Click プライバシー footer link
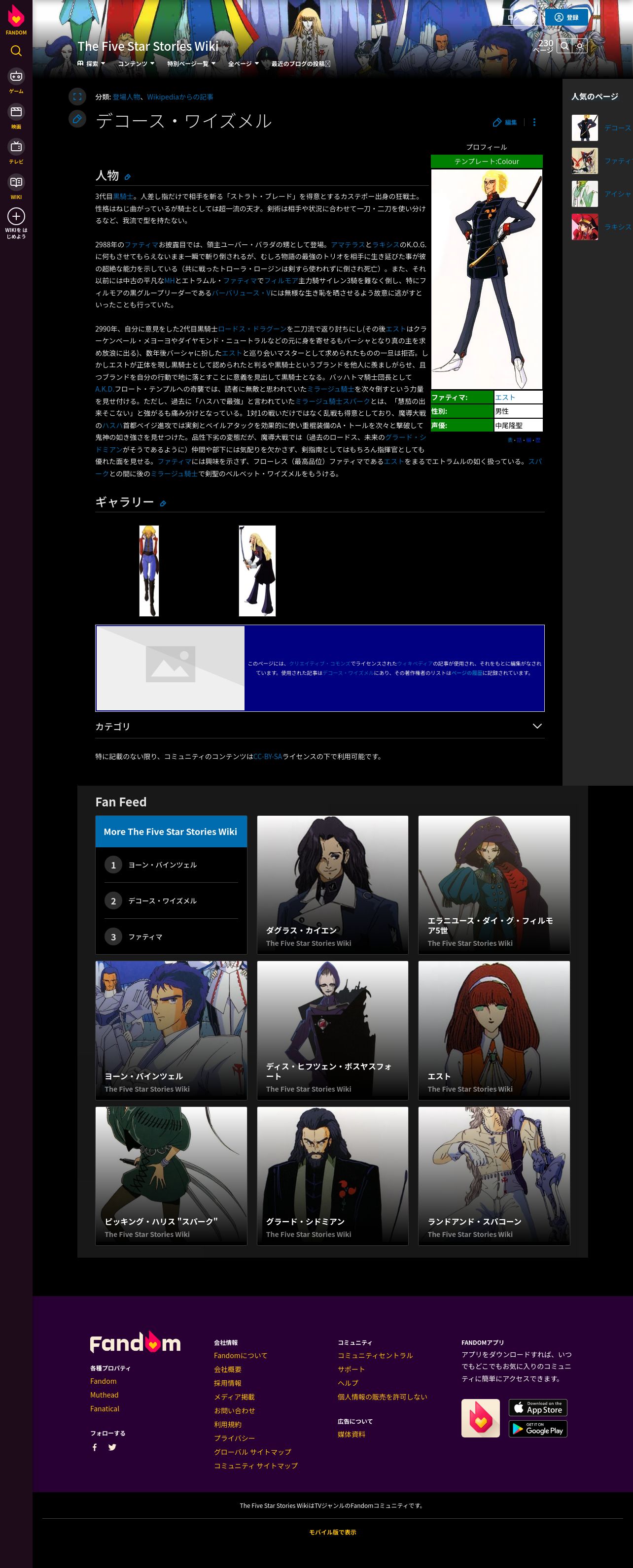Image resolution: width=633 pixels, height=1568 pixels. point(235,1438)
